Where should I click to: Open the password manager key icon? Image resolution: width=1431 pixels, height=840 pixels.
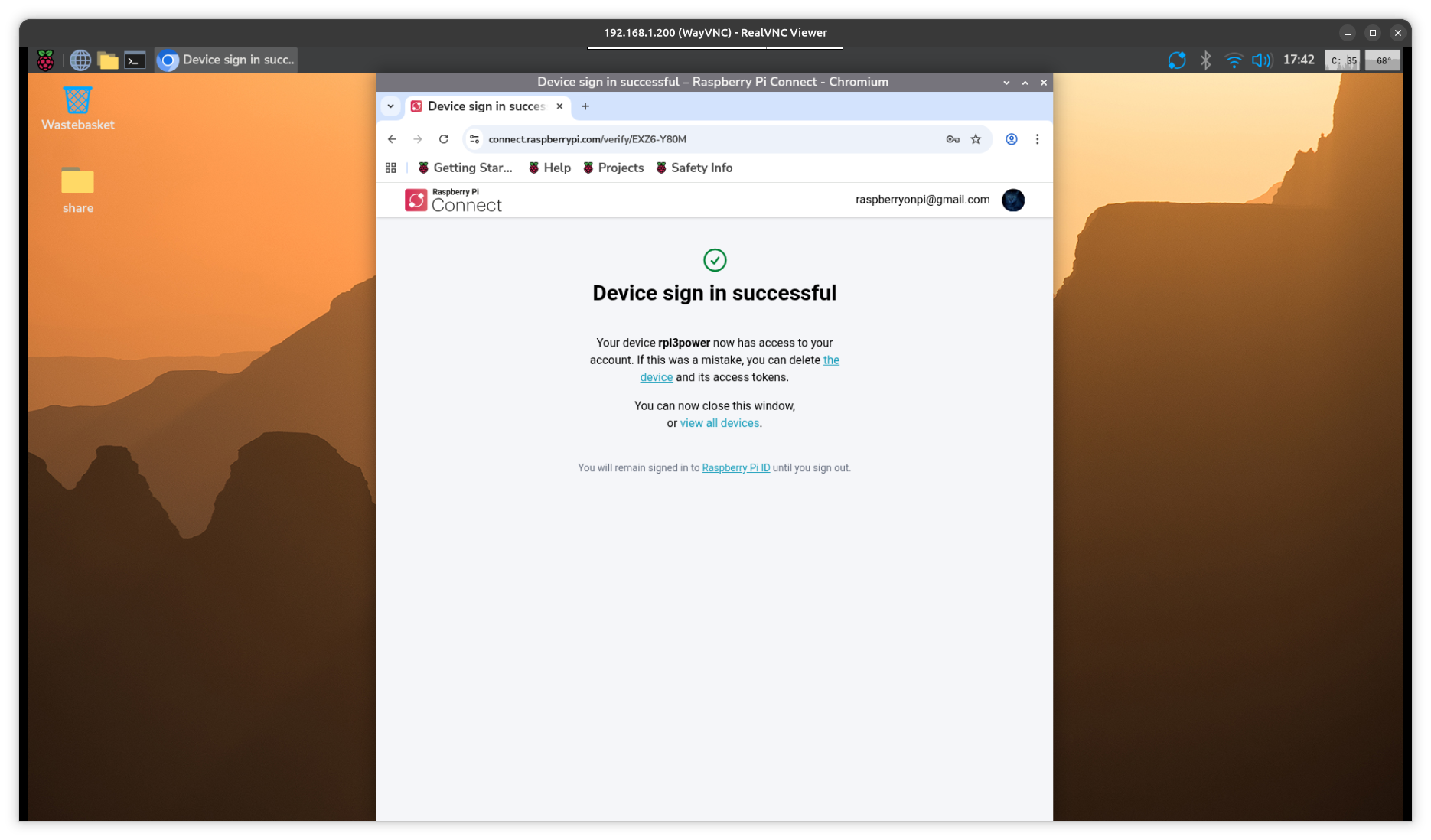coord(953,139)
